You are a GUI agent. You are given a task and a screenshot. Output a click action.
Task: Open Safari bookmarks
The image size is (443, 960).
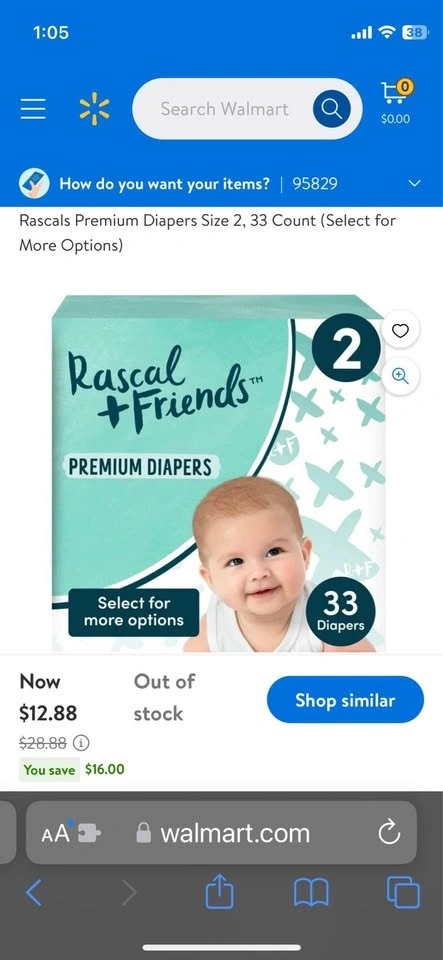coord(311,893)
